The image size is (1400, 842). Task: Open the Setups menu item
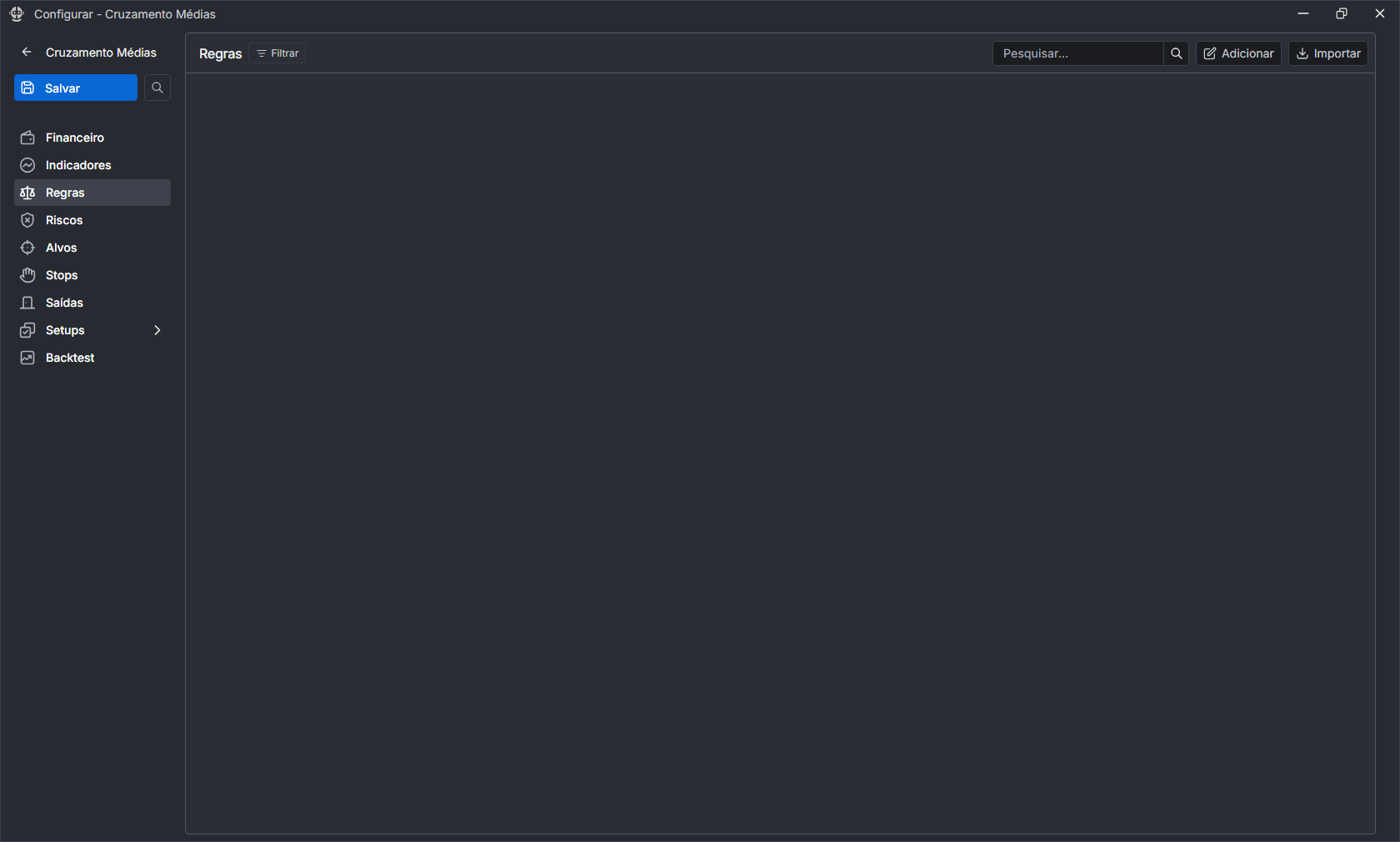pyautogui.click(x=65, y=330)
